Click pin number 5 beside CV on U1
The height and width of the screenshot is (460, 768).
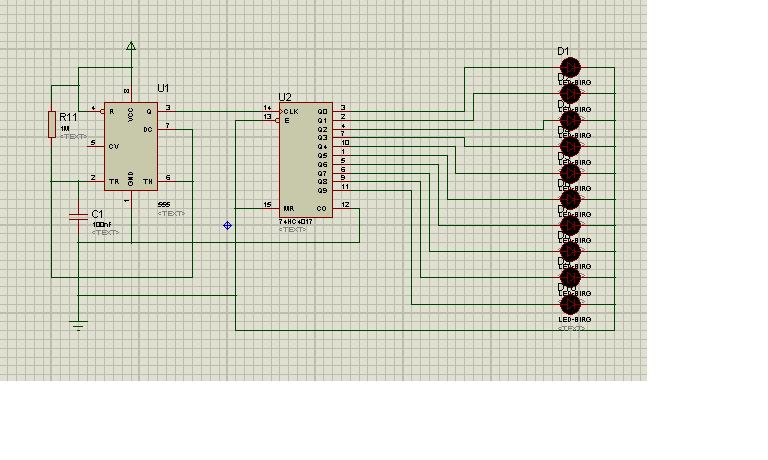point(93,143)
